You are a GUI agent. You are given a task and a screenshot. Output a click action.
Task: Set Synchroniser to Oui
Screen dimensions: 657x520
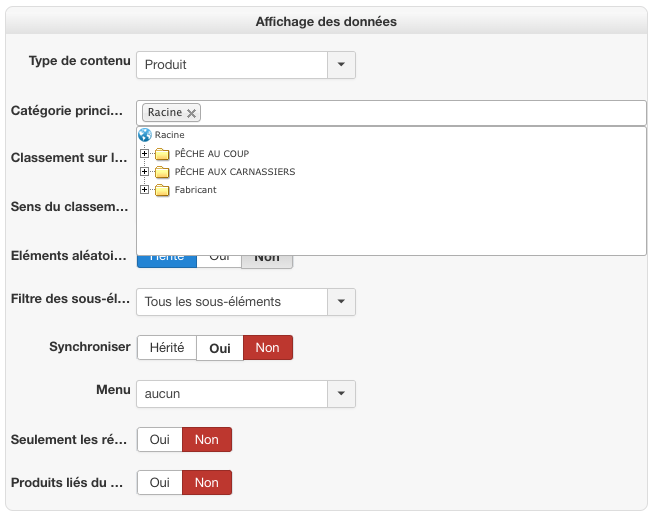[220, 348]
